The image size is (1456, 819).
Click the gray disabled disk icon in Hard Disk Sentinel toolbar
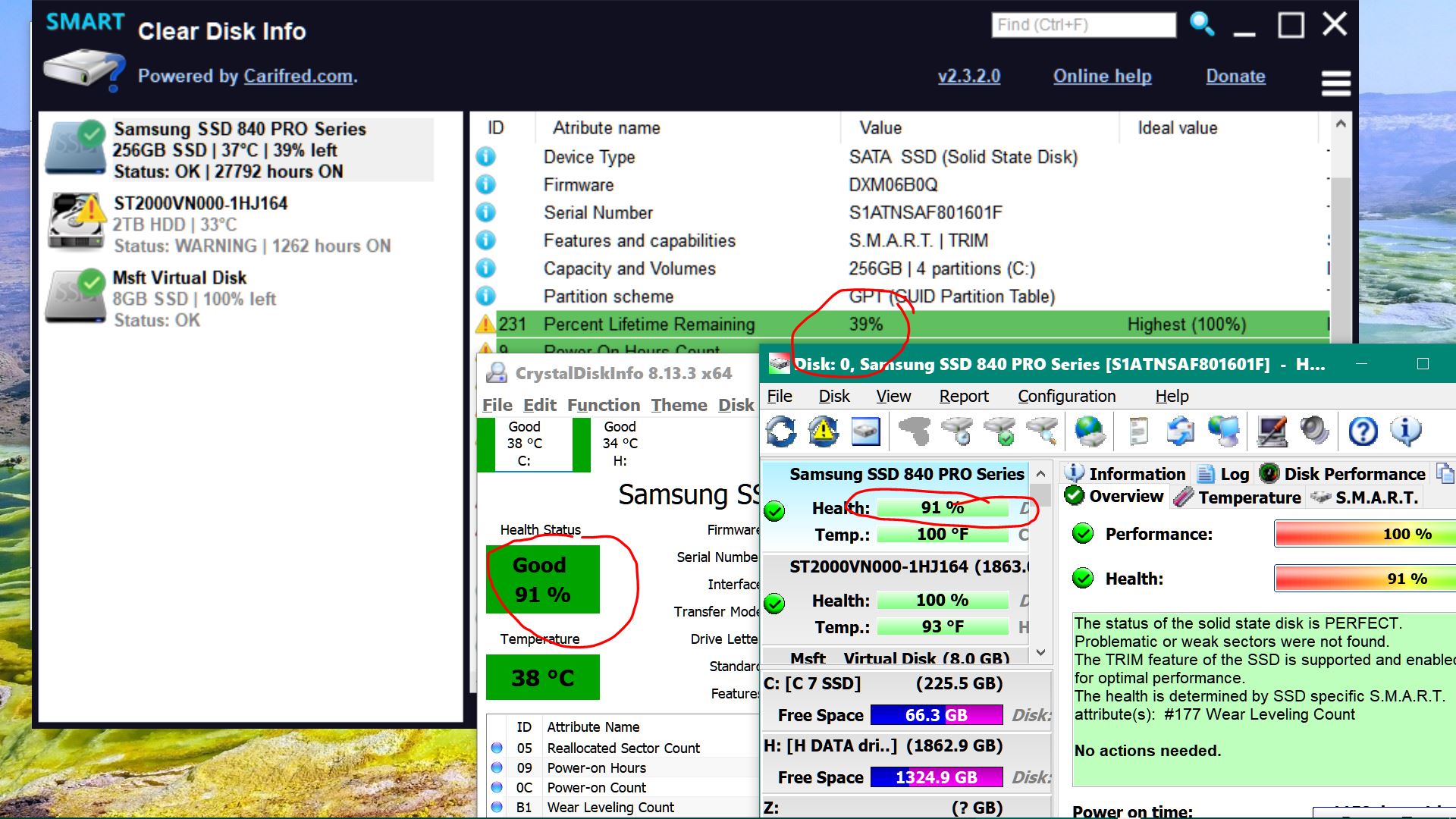tap(915, 431)
